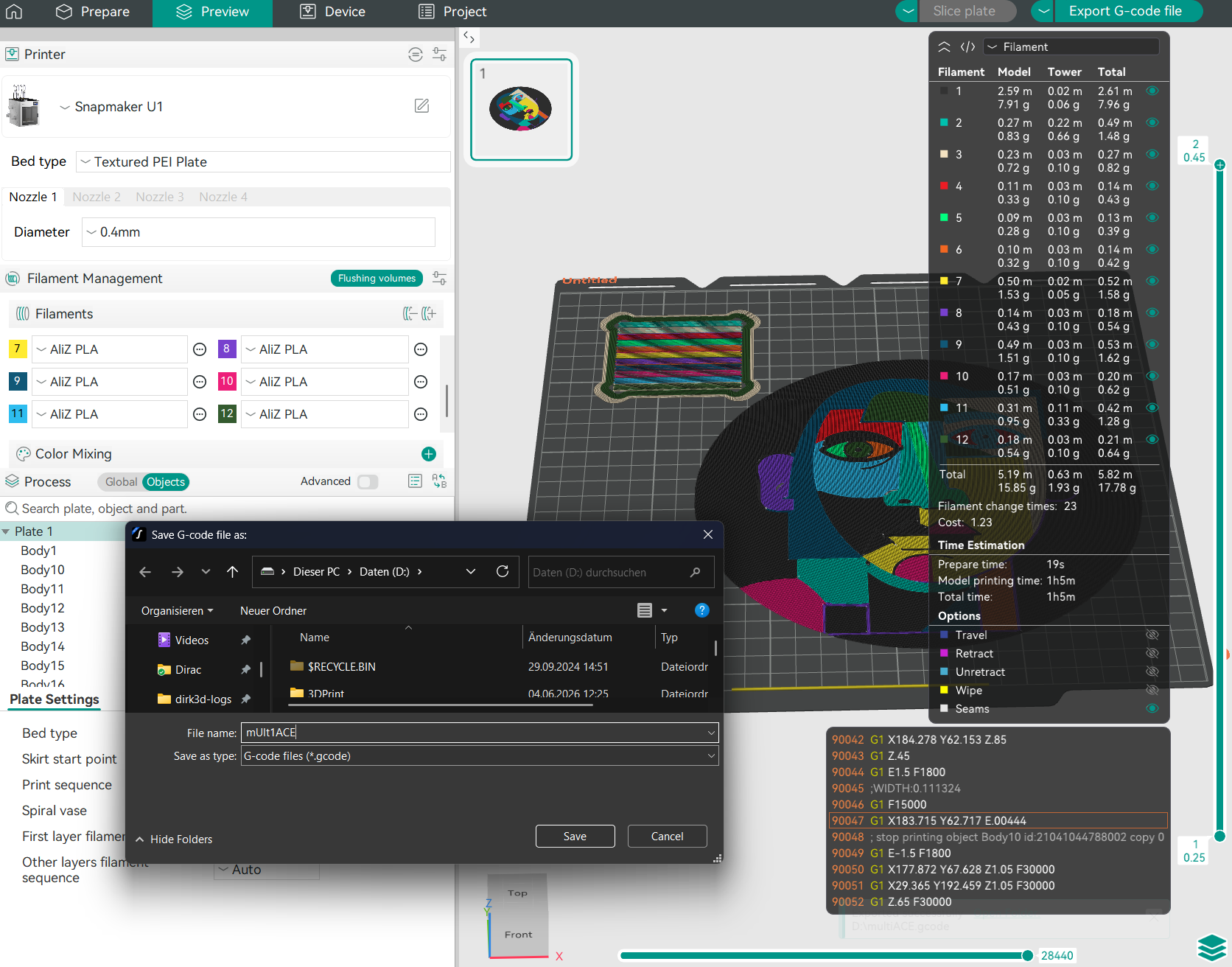Show Travel moves in preview

point(1152,635)
